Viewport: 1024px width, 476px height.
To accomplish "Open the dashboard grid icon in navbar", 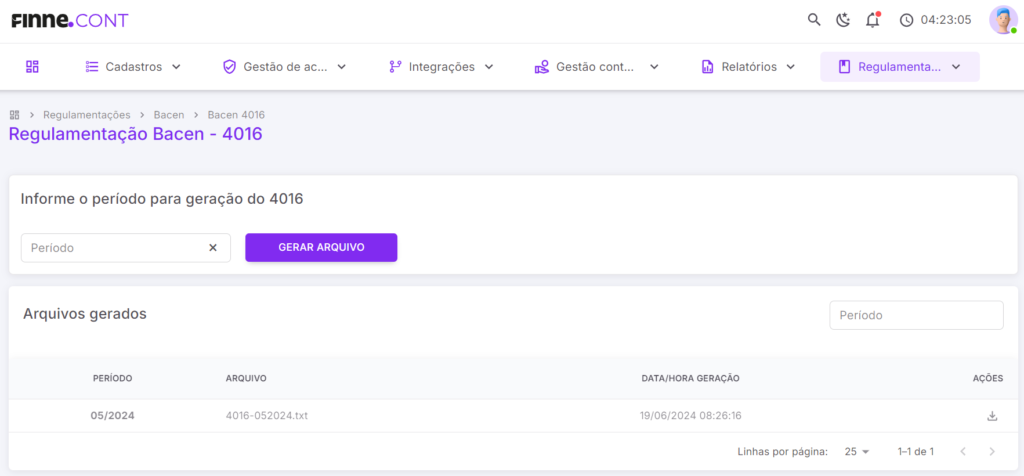I will [32, 67].
